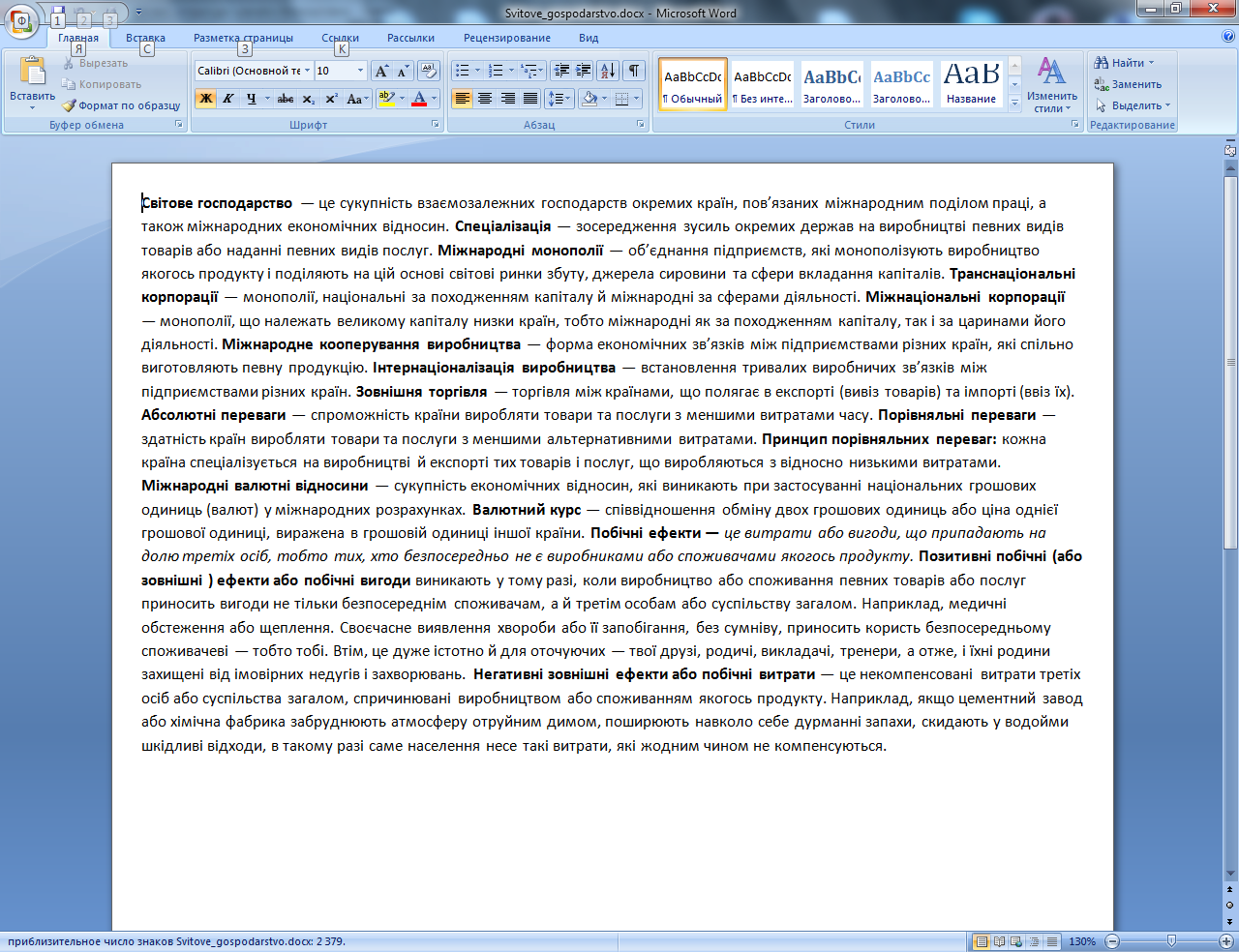Apply the Обычный style
This screenshot has width=1239, height=952.
693,84
